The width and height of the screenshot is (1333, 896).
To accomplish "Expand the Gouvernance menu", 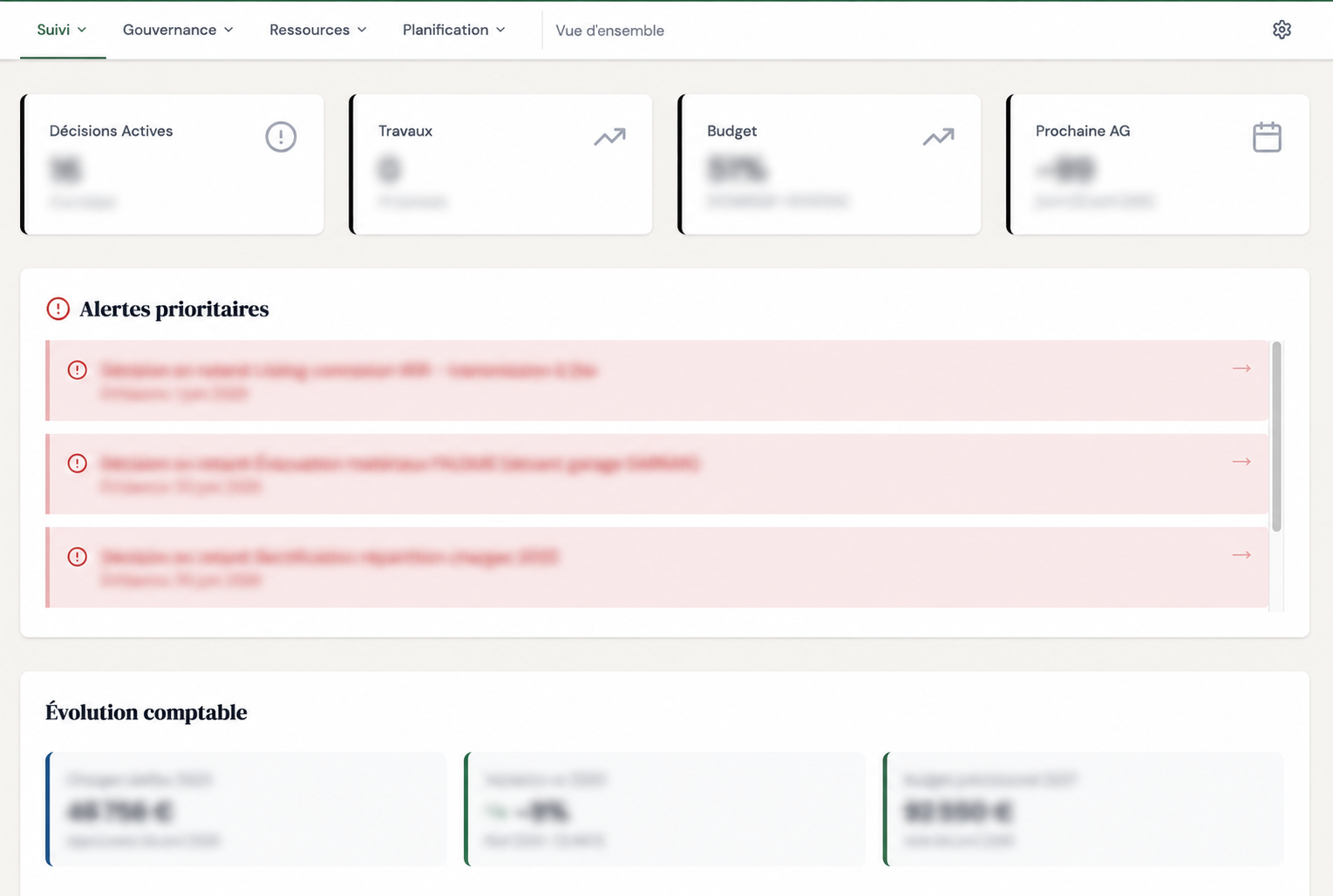I will click(179, 30).
